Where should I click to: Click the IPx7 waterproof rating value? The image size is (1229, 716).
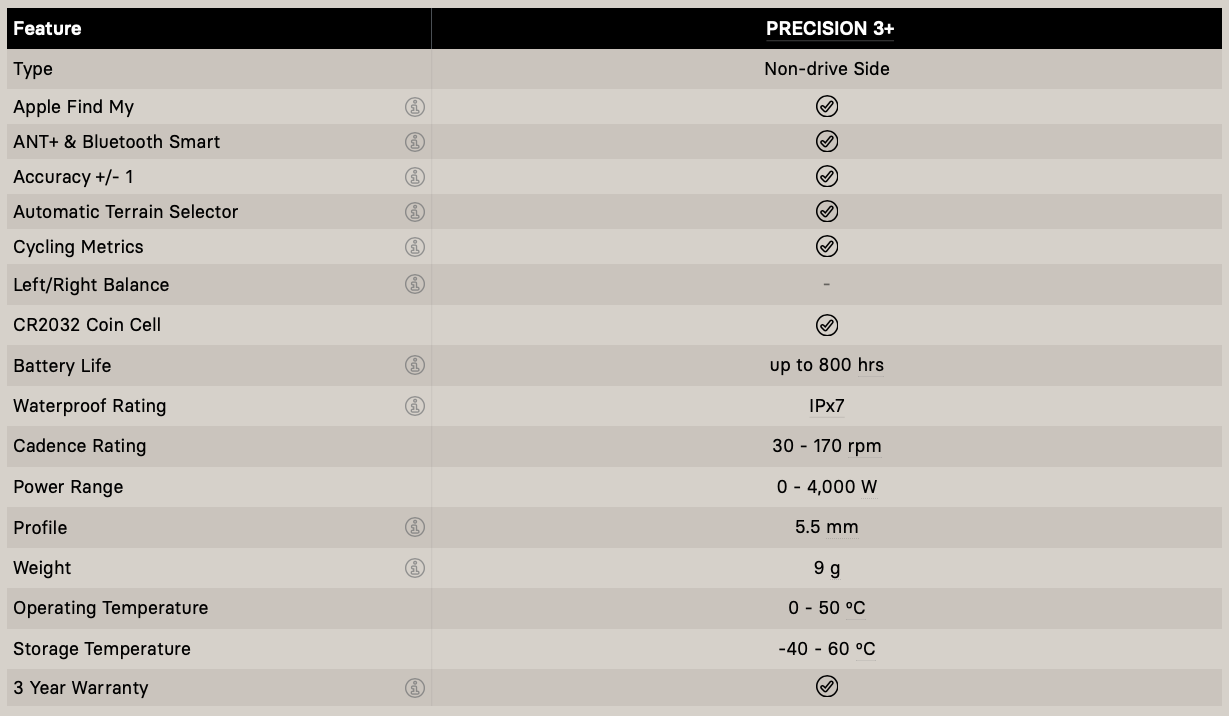(826, 406)
